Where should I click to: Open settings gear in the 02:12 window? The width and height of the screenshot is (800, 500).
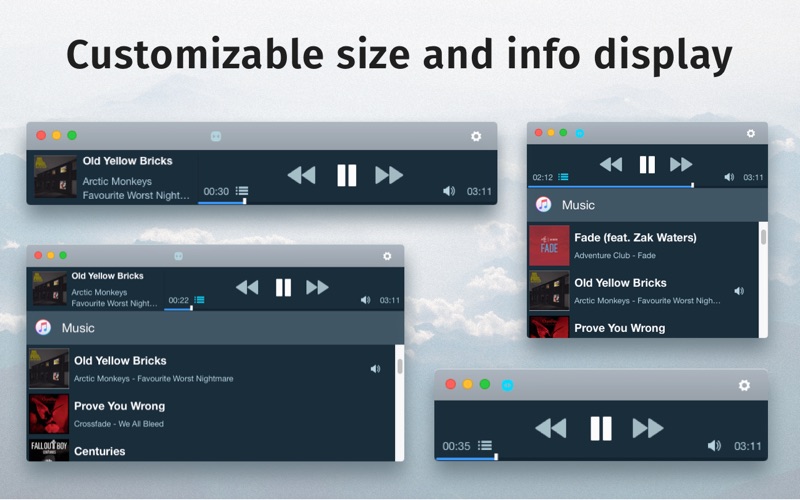click(x=751, y=133)
